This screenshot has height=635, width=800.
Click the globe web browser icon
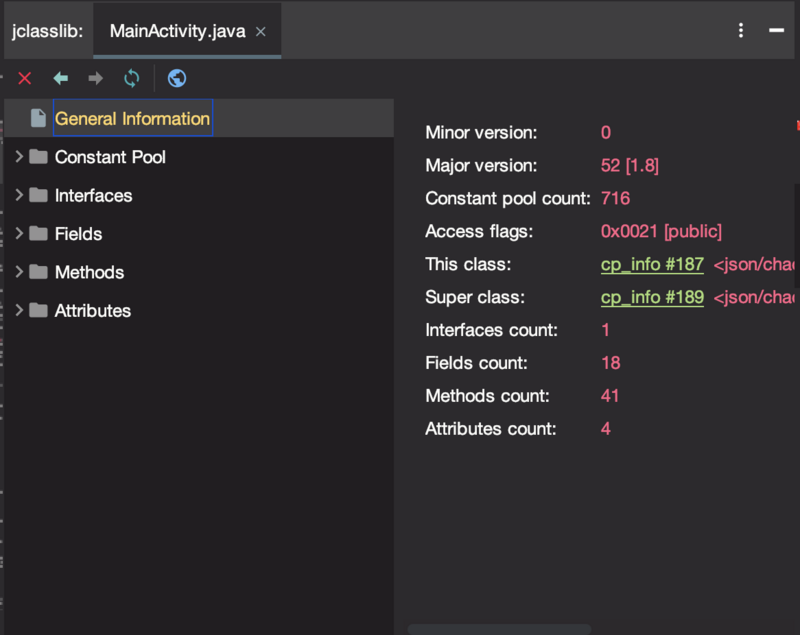point(177,78)
